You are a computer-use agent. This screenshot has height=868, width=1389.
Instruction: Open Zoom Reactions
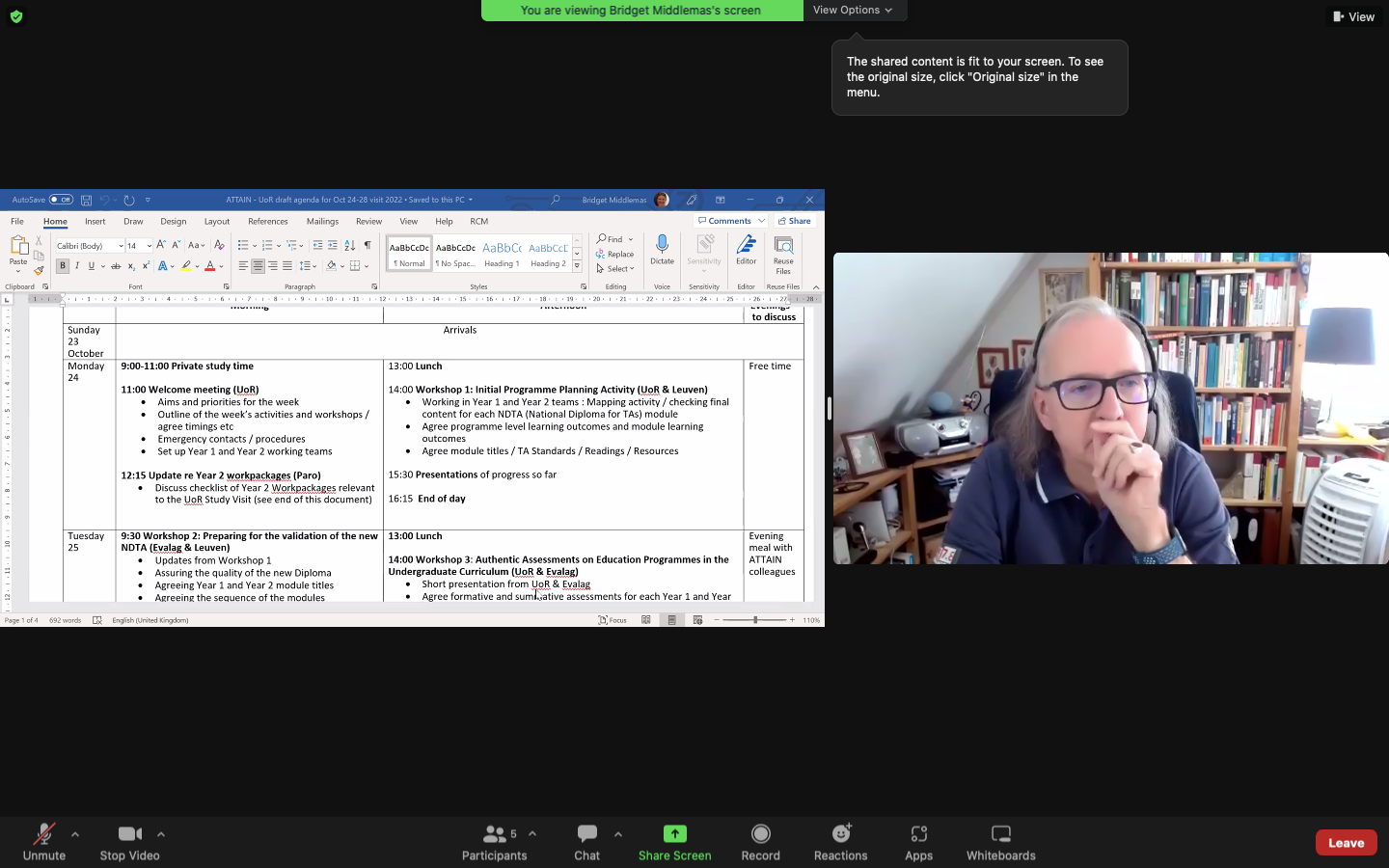pyautogui.click(x=840, y=842)
